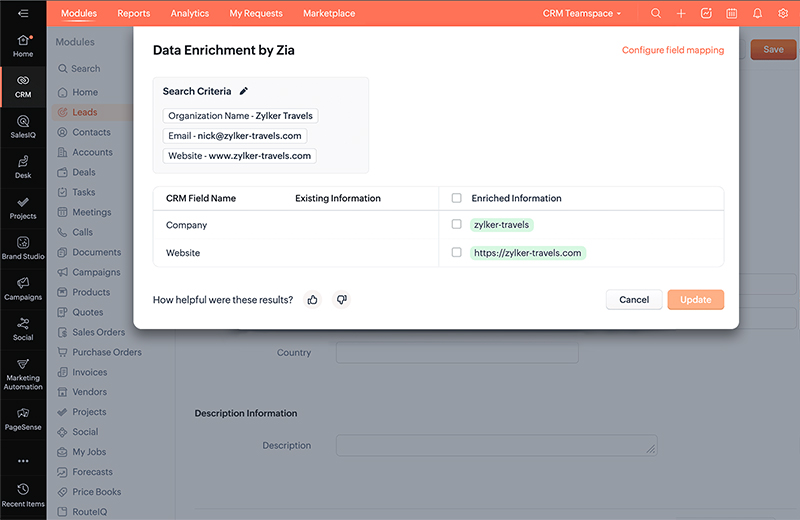Check the Enriched Information select-all checkbox

[457, 198]
